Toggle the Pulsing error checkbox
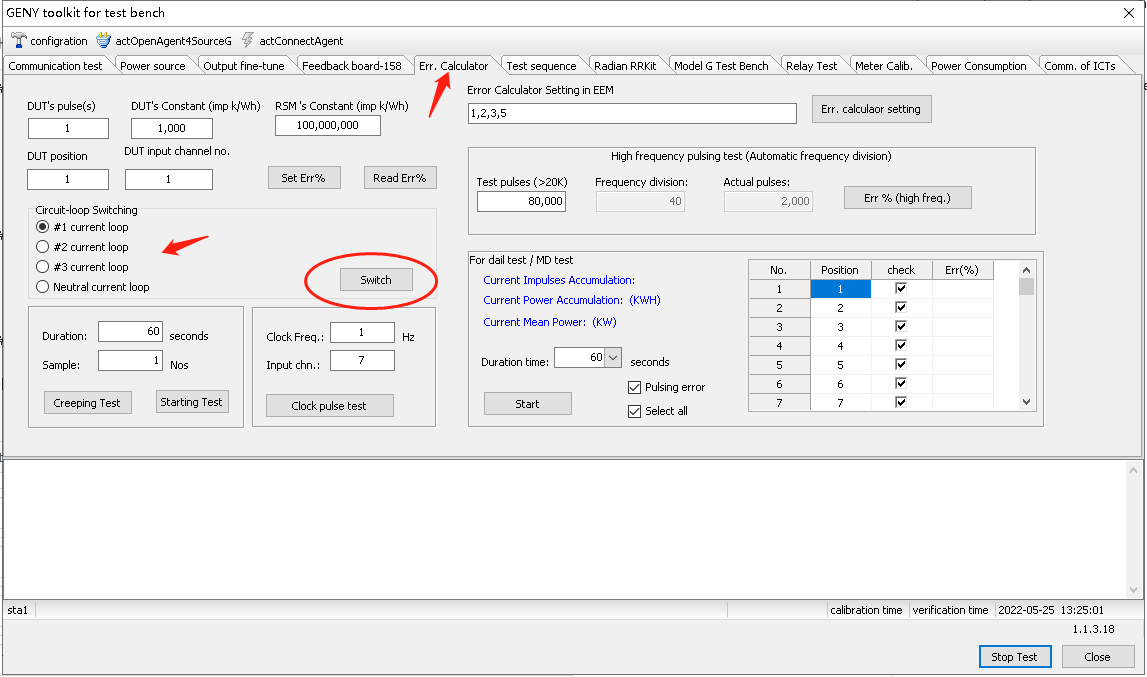 pyautogui.click(x=634, y=387)
